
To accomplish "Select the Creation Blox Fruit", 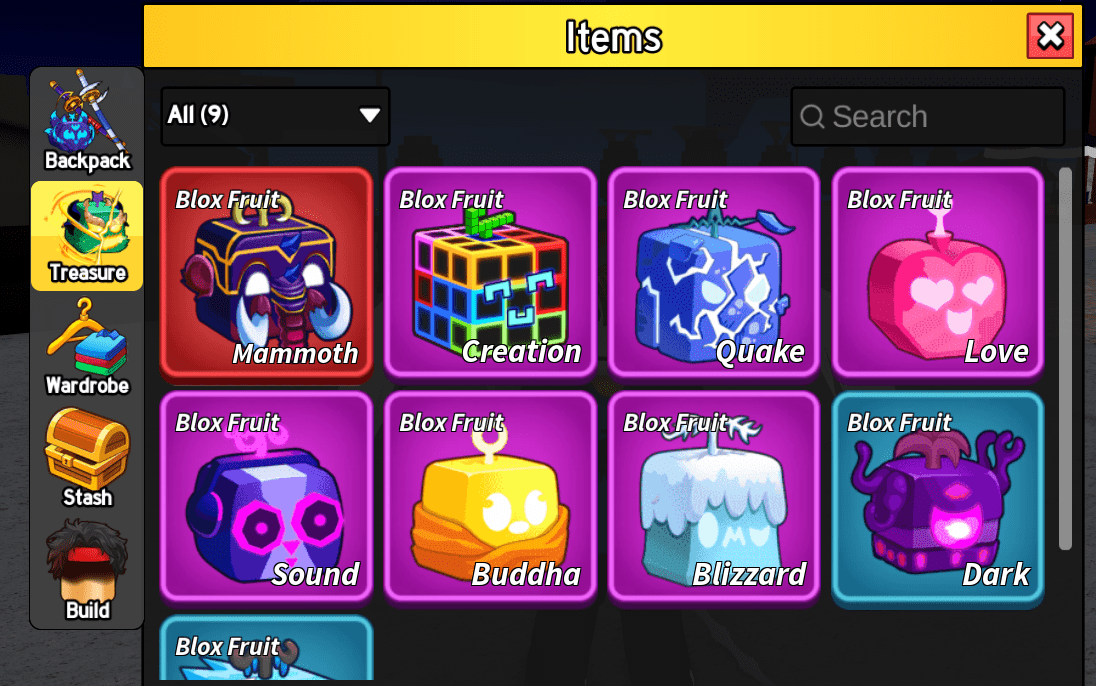I will click(490, 273).
